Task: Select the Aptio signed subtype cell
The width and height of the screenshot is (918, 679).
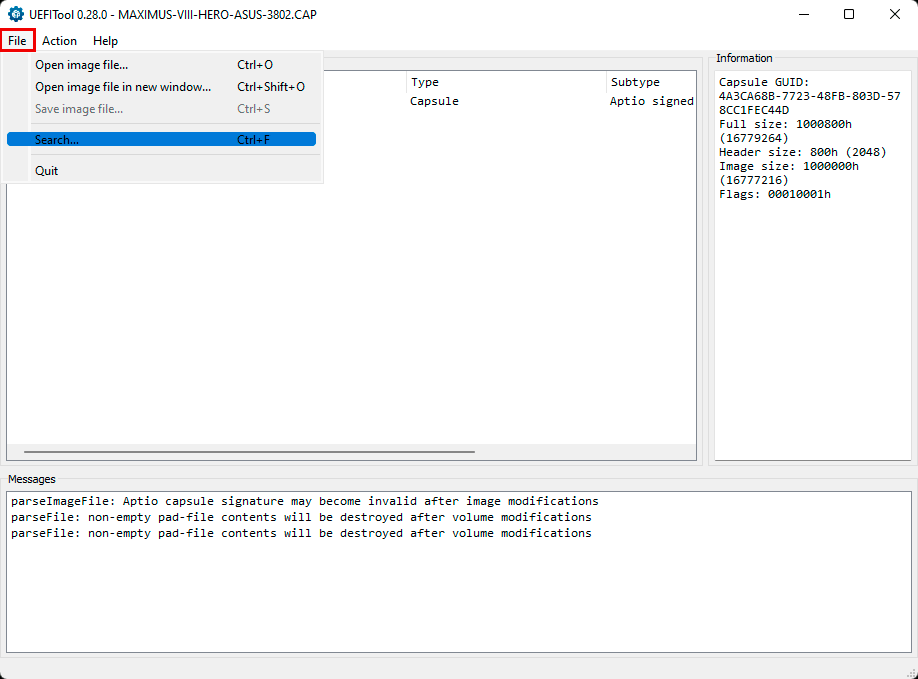Action: point(652,101)
